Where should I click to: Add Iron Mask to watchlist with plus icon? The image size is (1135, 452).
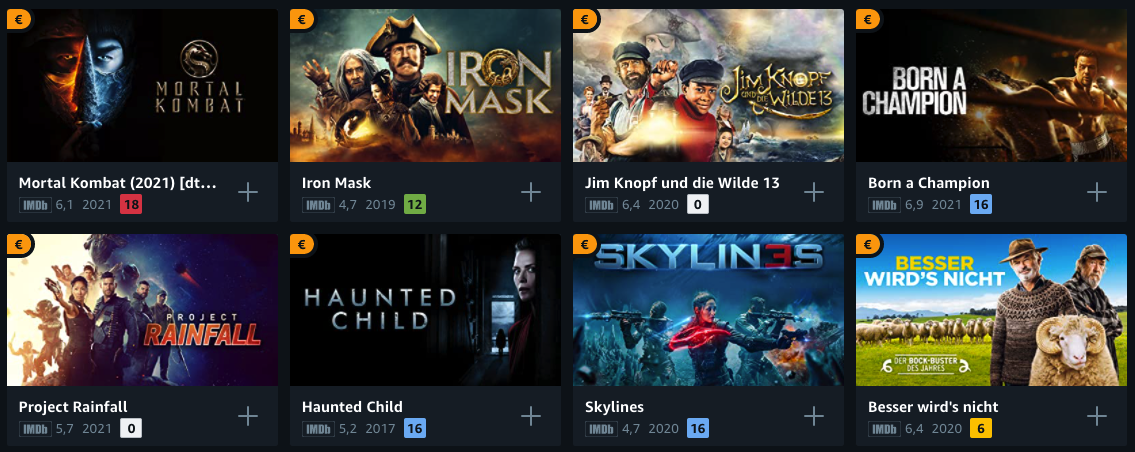point(531,192)
